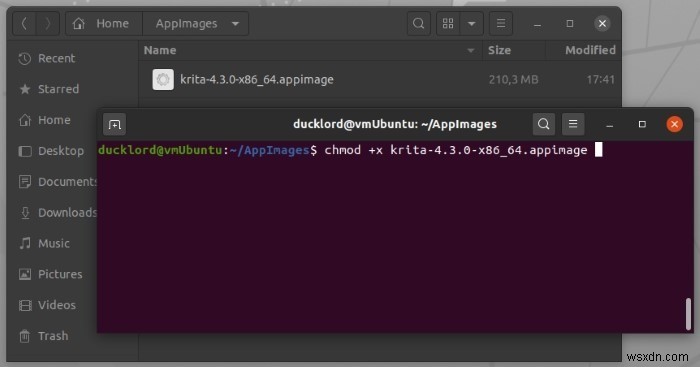Close the Files window
The image size is (700, 367).
(x=602, y=24)
